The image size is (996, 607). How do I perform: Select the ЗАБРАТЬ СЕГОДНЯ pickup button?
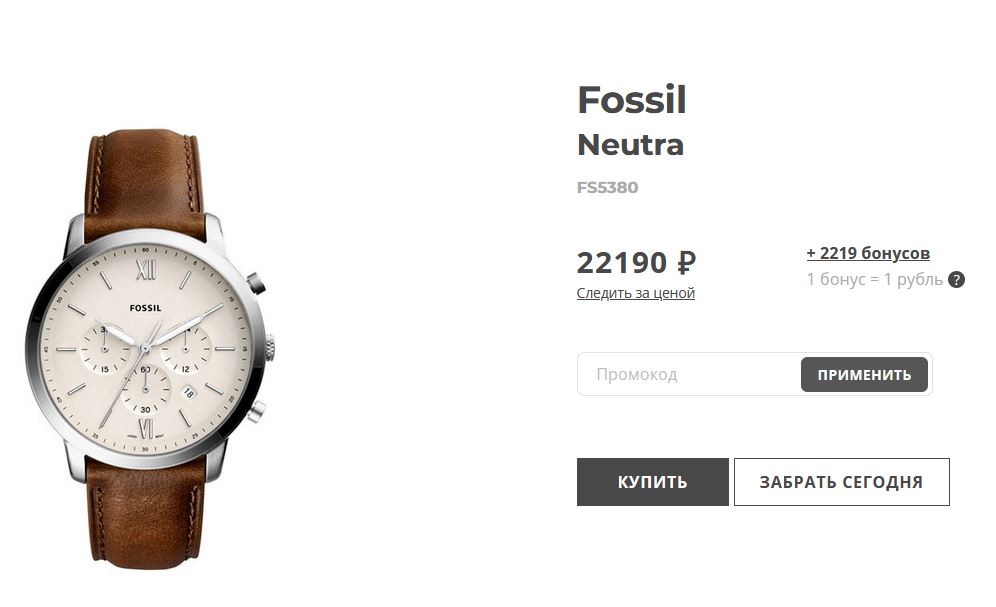click(x=842, y=482)
